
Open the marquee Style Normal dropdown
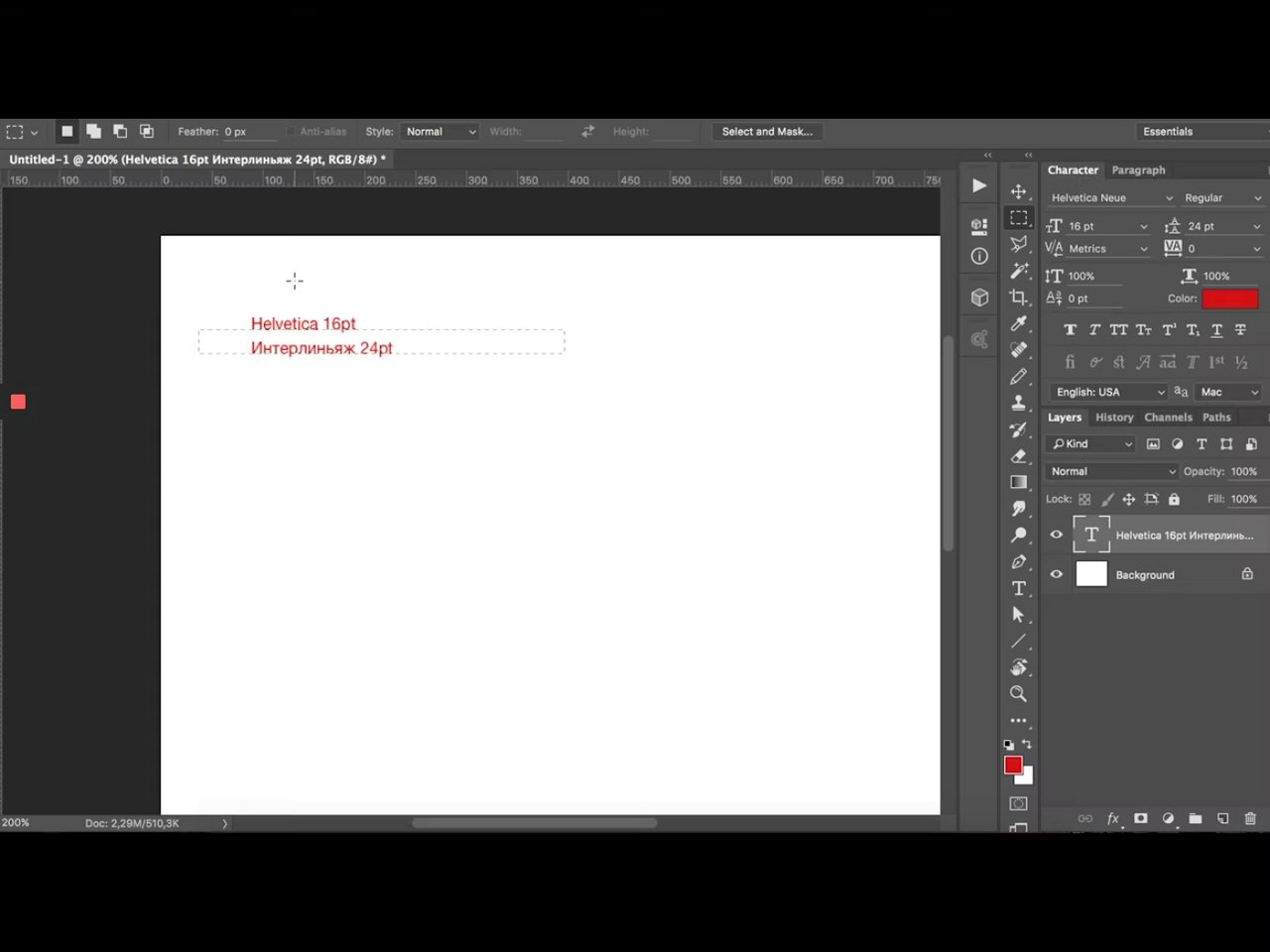pos(439,131)
